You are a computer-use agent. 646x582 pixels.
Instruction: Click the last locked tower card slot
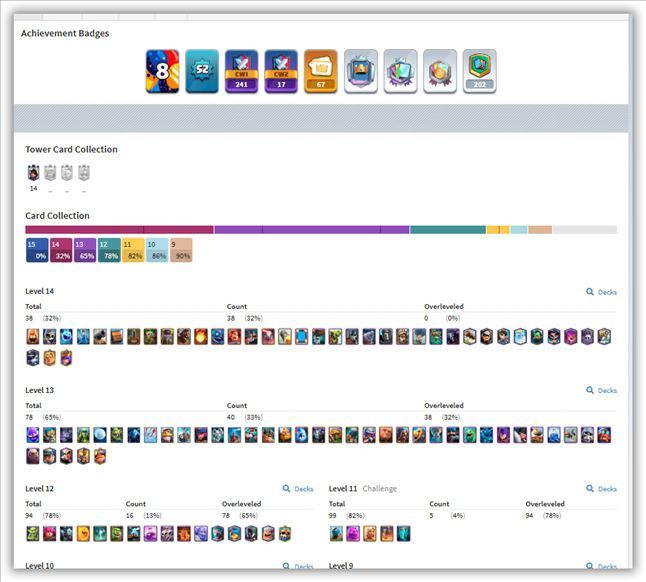click(84, 173)
